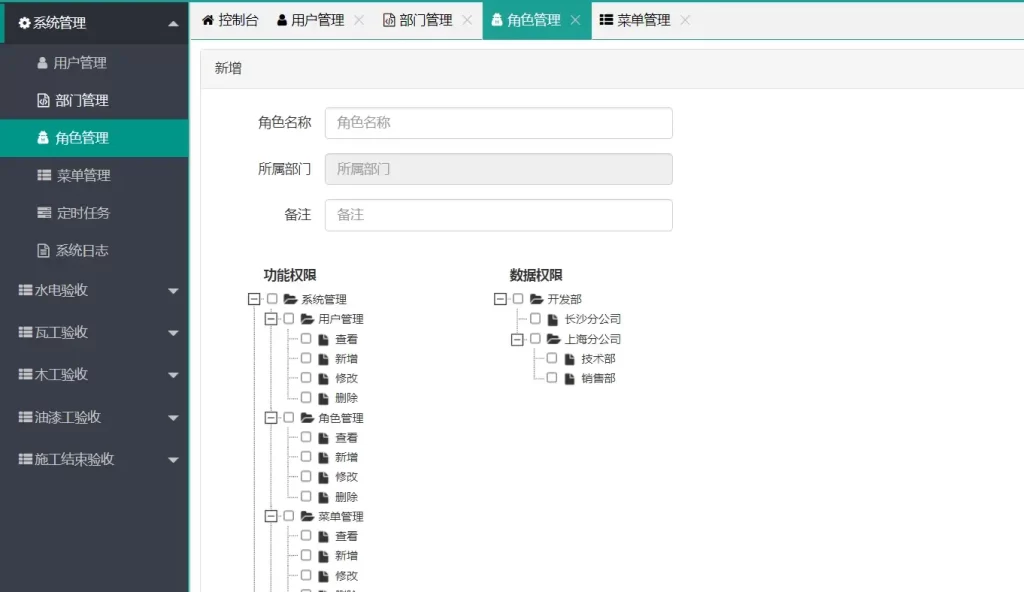Click the 角色名称 input field
The image size is (1024, 592).
tap(498, 123)
